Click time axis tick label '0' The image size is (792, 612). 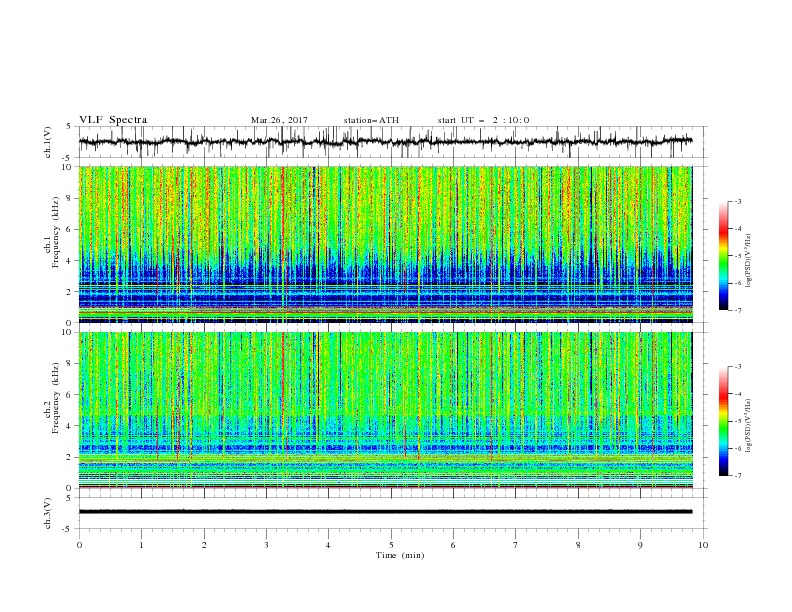coord(79,545)
